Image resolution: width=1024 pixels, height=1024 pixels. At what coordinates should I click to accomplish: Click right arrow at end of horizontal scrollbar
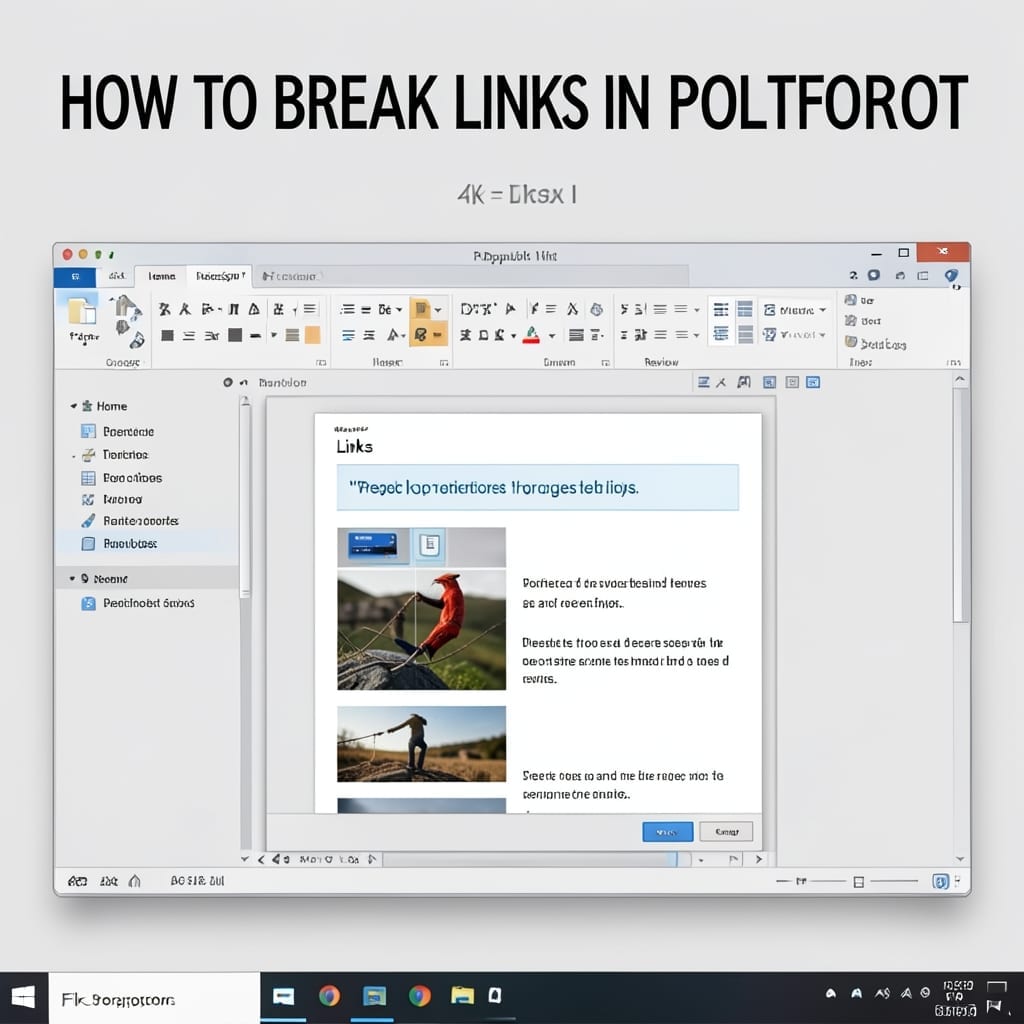click(x=759, y=859)
